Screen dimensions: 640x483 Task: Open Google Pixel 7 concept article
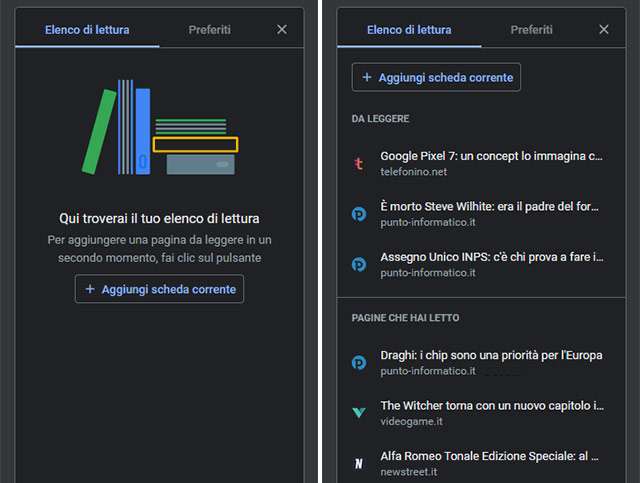point(481,163)
